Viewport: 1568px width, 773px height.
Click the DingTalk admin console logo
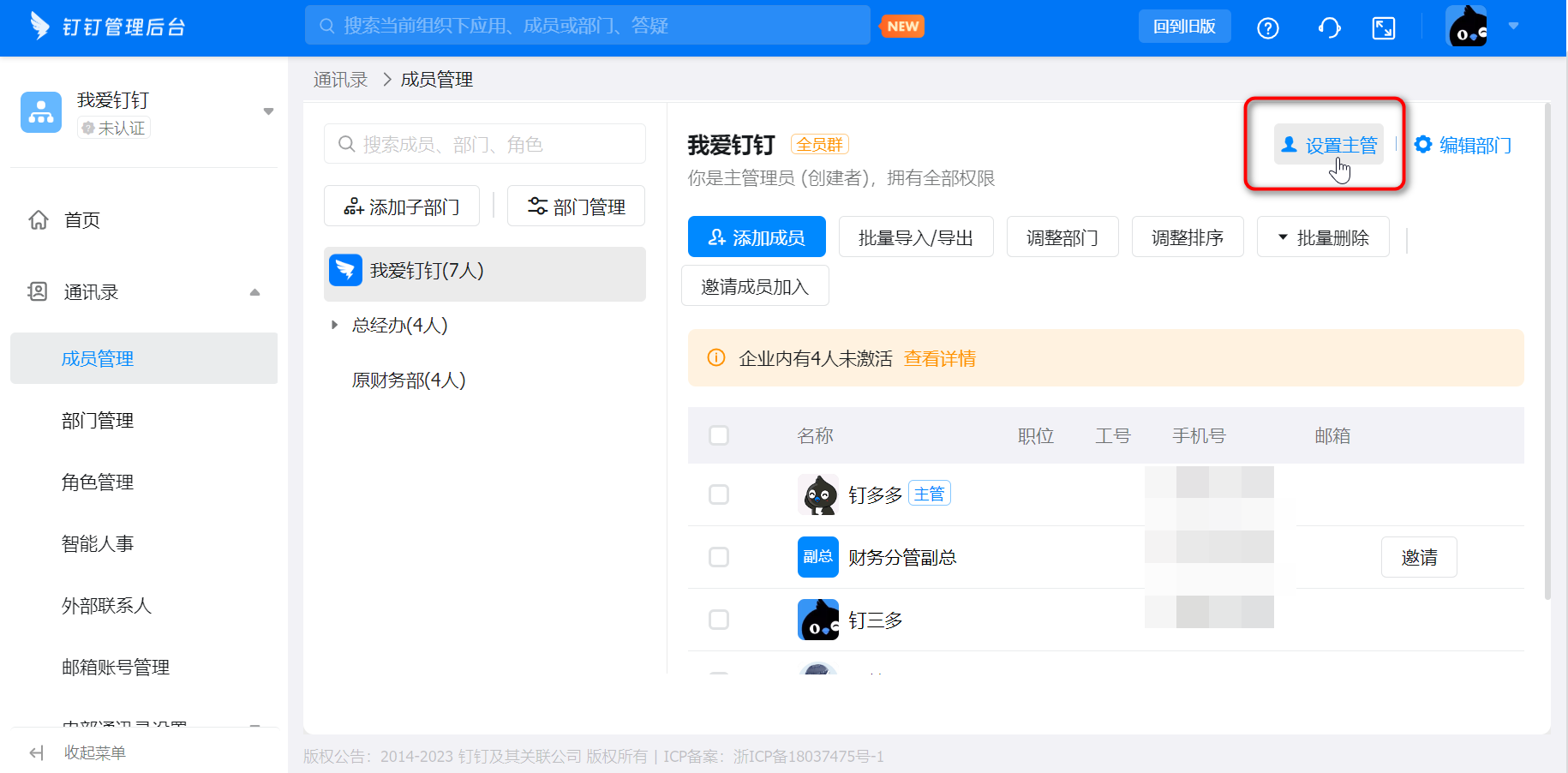(107, 27)
